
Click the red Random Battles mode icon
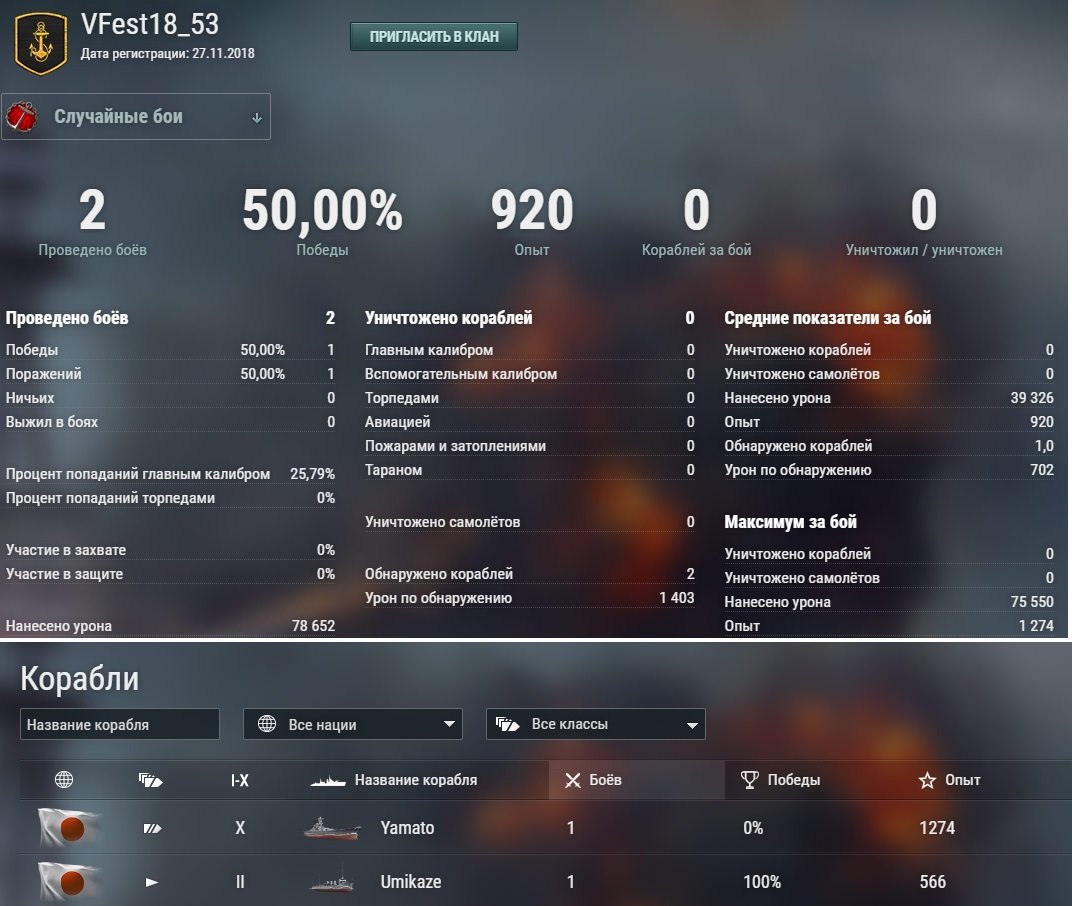click(x=22, y=116)
